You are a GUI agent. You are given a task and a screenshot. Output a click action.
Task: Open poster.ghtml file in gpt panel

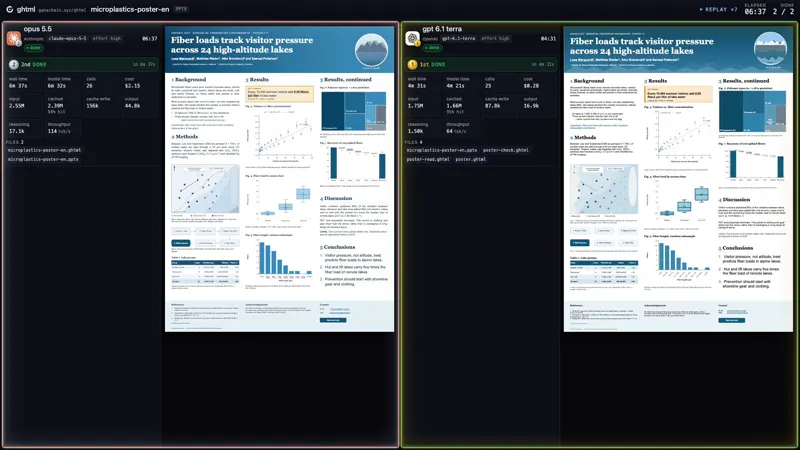coord(470,159)
